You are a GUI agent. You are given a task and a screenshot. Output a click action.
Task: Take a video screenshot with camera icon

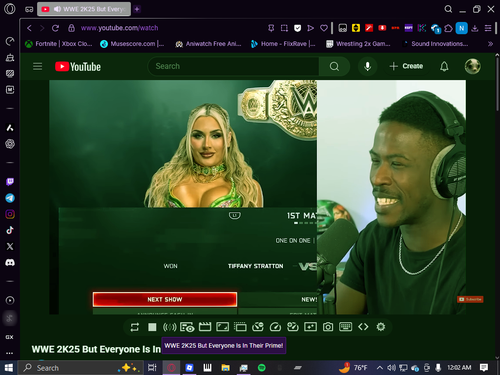click(328, 327)
